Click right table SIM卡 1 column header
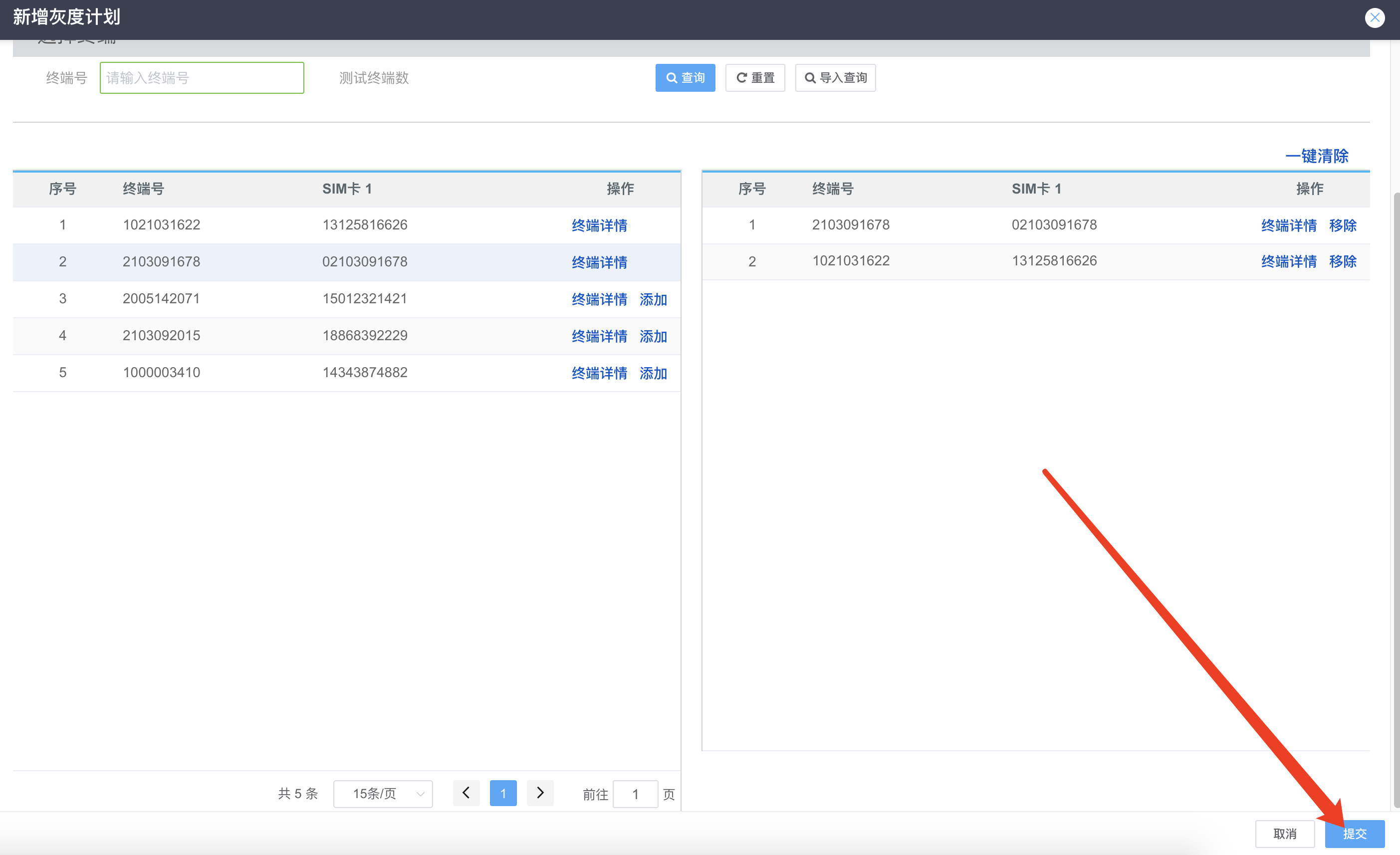1400x855 pixels. (x=1036, y=189)
